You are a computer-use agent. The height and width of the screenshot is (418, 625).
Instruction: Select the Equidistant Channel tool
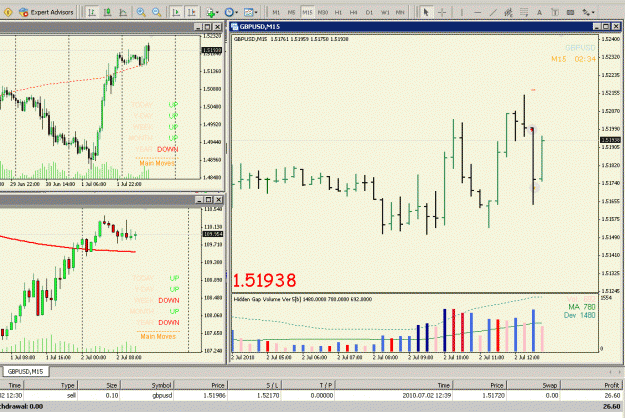[x=508, y=12]
